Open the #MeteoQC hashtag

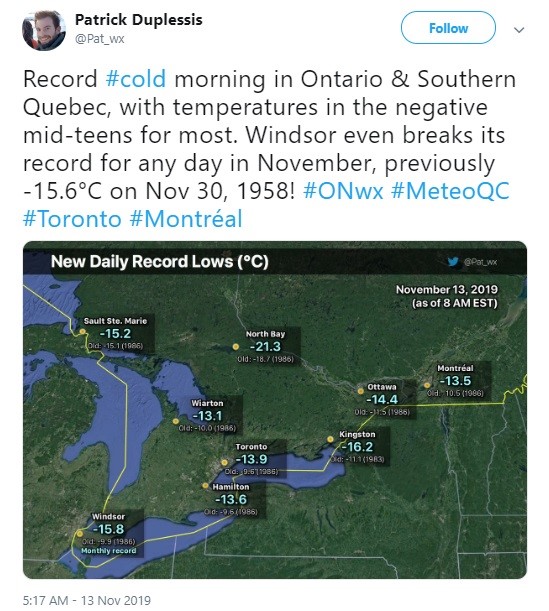[450, 191]
